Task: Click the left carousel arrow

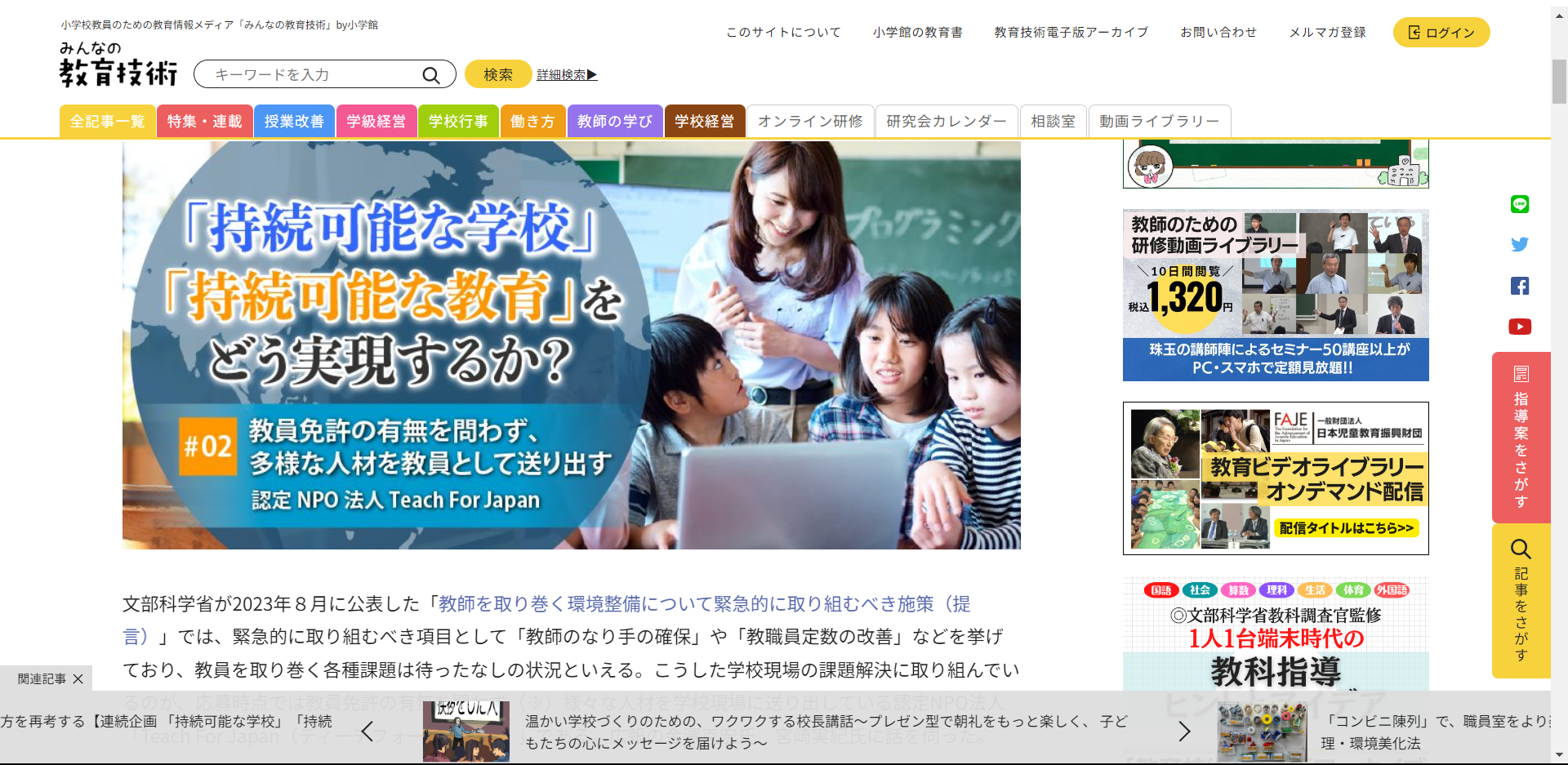Action: tap(367, 732)
